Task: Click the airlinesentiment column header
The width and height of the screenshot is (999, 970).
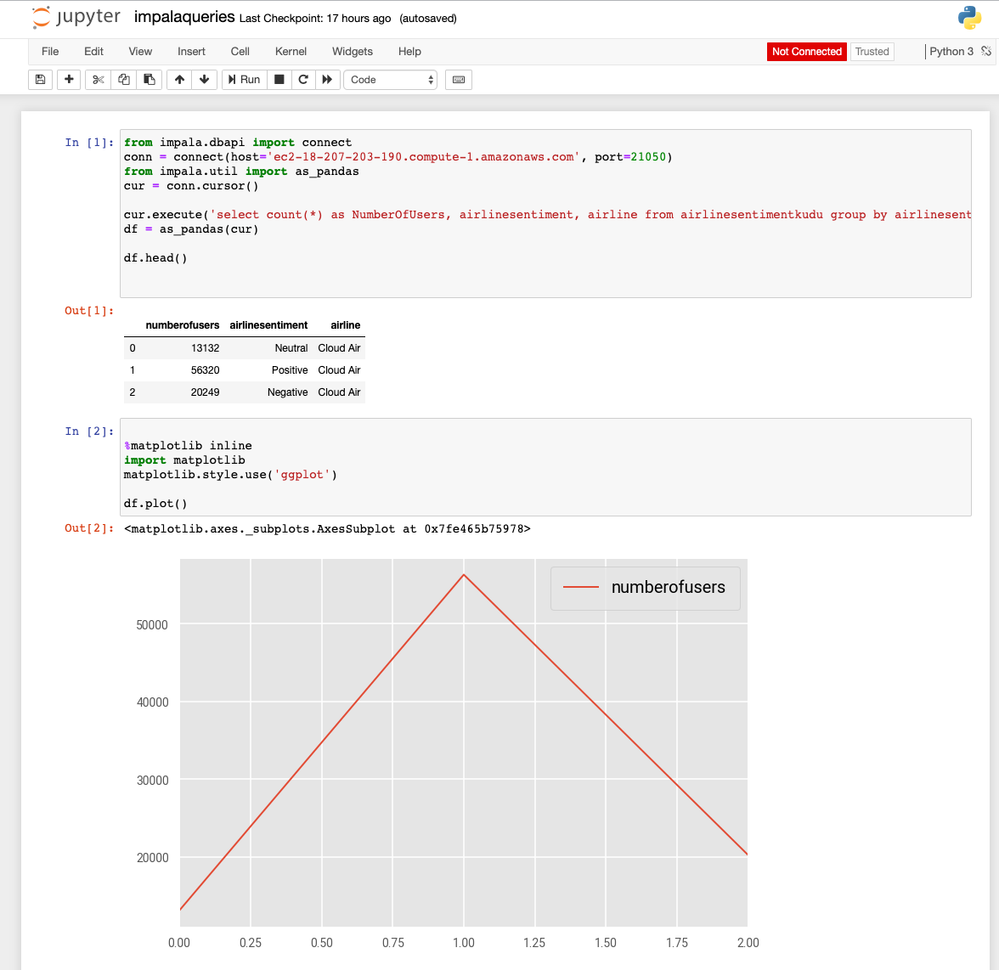Action: click(269, 325)
